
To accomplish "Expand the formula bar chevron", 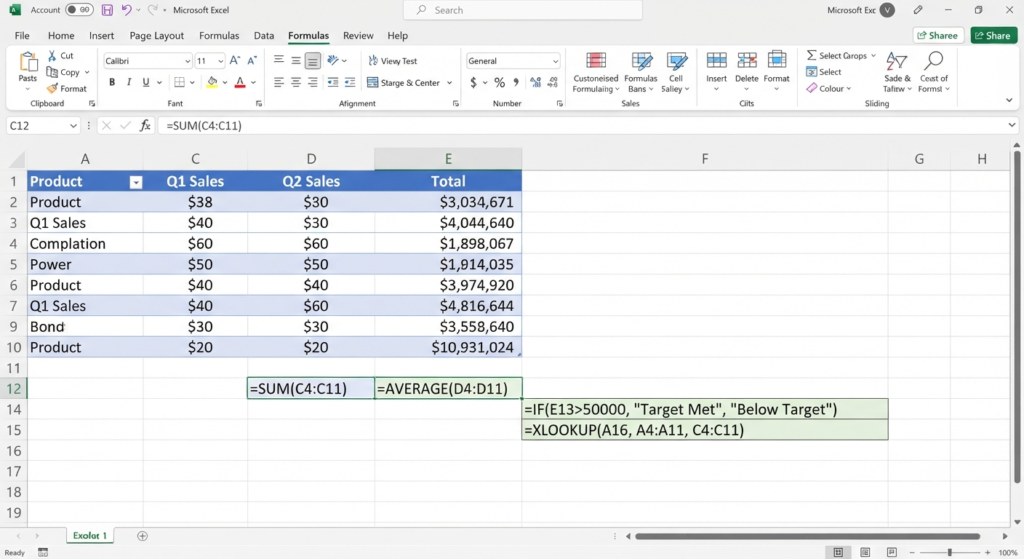I will click(1012, 125).
